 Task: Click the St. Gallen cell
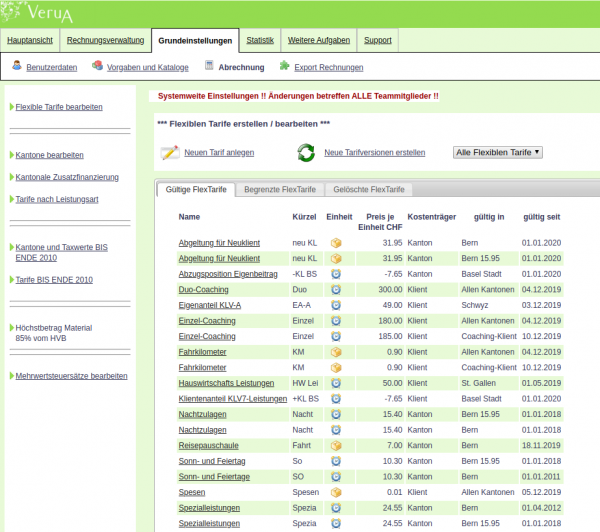(478, 383)
